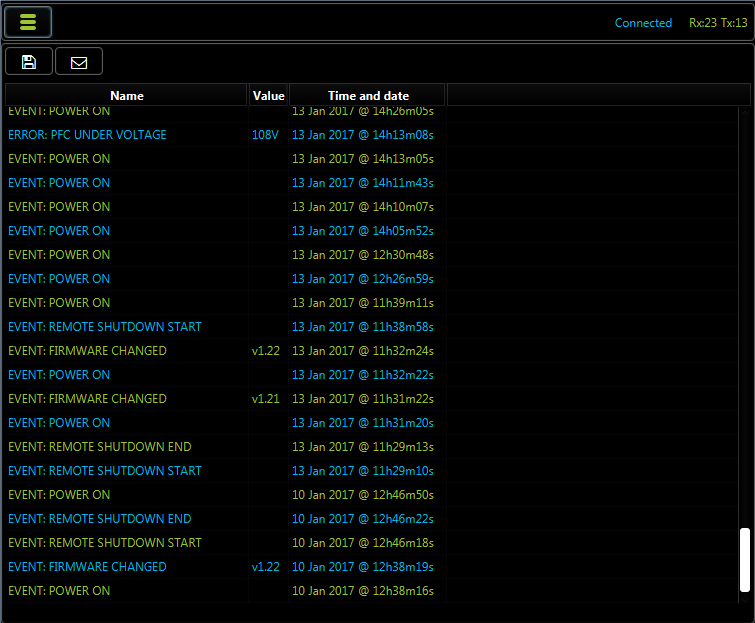Click timestamp 10 Jan 2017 @ 12h38m16s
The image size is (755, 623).
coord(363,591)
